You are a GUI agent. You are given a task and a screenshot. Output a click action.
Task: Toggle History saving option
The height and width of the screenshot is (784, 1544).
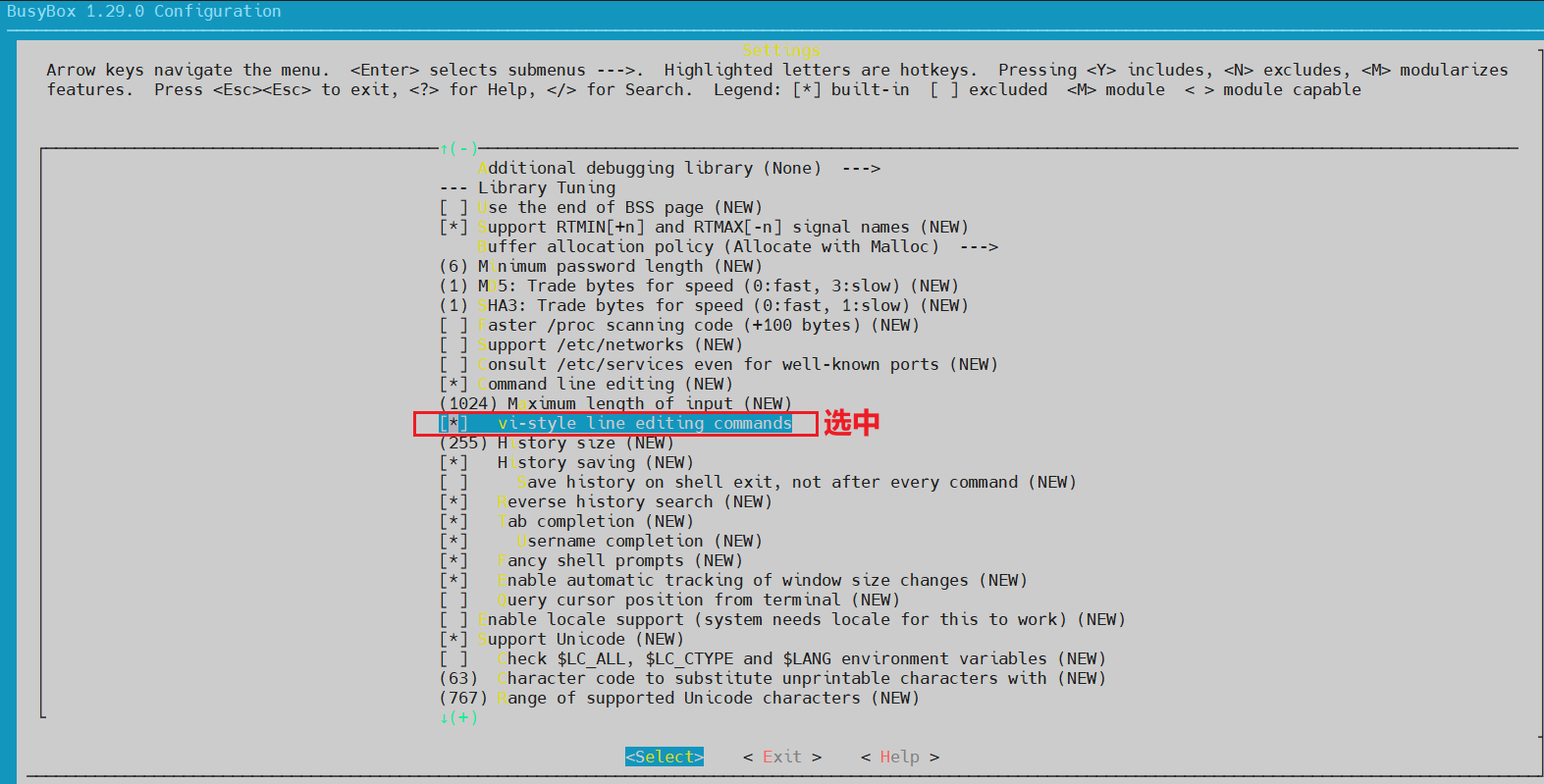click(x=566, y=462)
